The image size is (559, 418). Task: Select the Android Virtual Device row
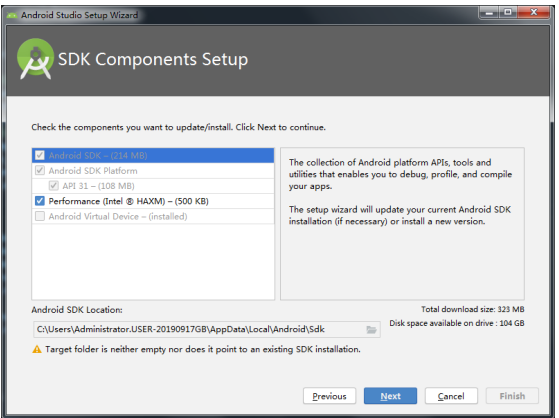(153, 216)
